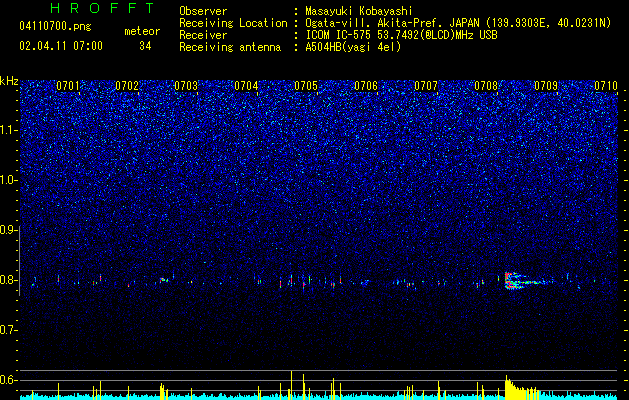Click the Receiving antenna label
Screen dimensions: 629x400
230,47
